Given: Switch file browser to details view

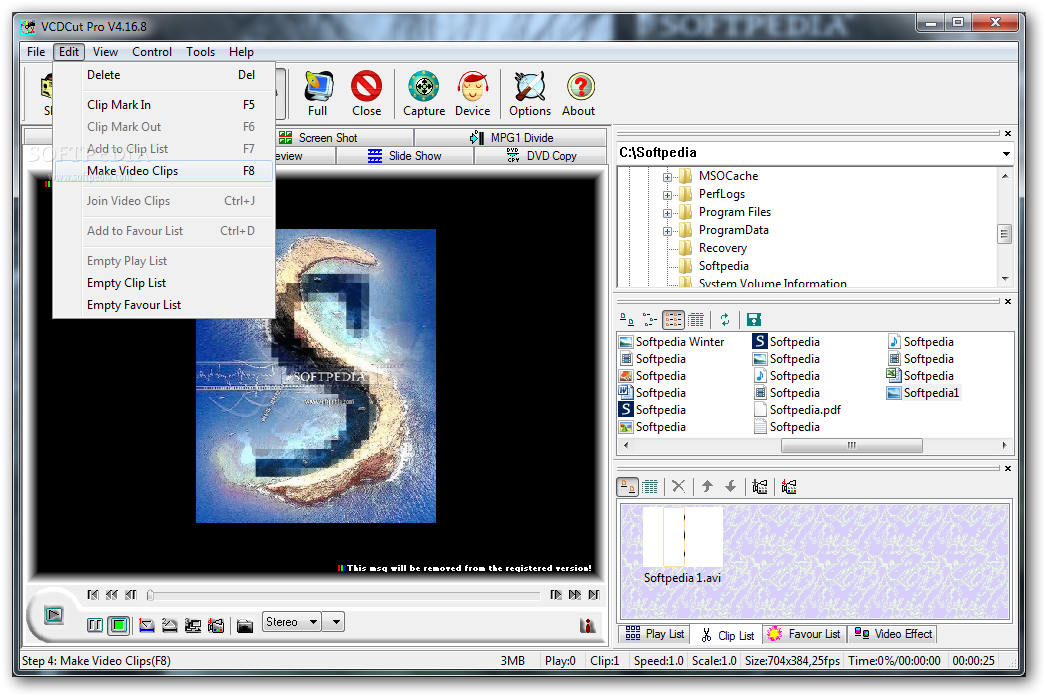Looking at the screenshot, I should point(696,319).
